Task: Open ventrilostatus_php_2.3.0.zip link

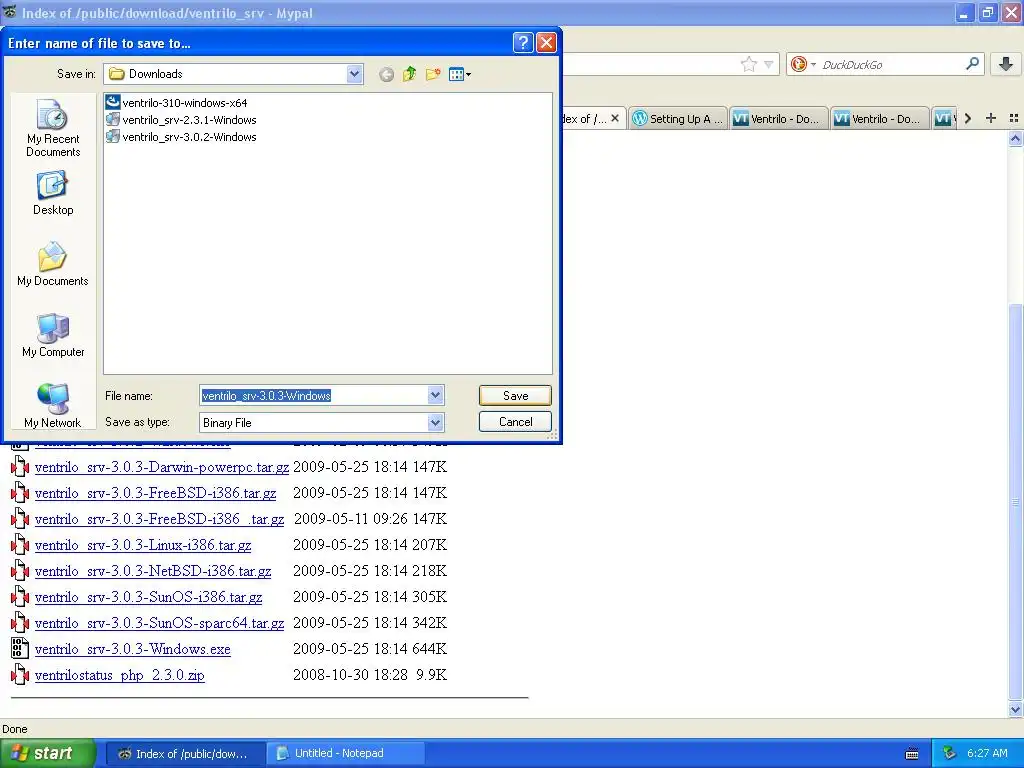Action: pyautogui.click(x=120, y=675)
